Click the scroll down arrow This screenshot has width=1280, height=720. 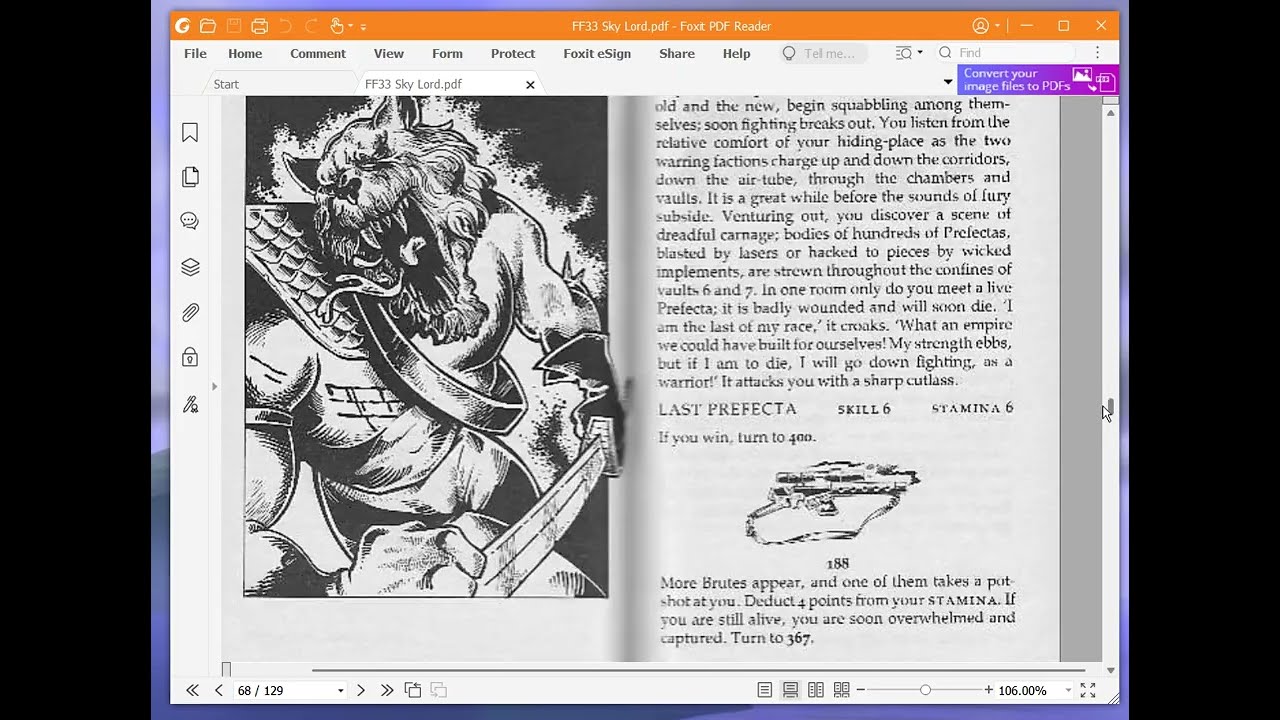(x=1110, y=669)
